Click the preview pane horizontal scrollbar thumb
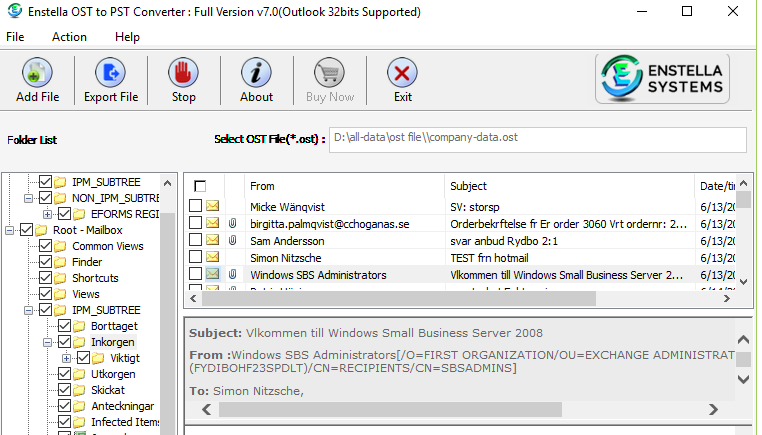Image resolution: width=762 pixels, height=435 pixels. 390,410
